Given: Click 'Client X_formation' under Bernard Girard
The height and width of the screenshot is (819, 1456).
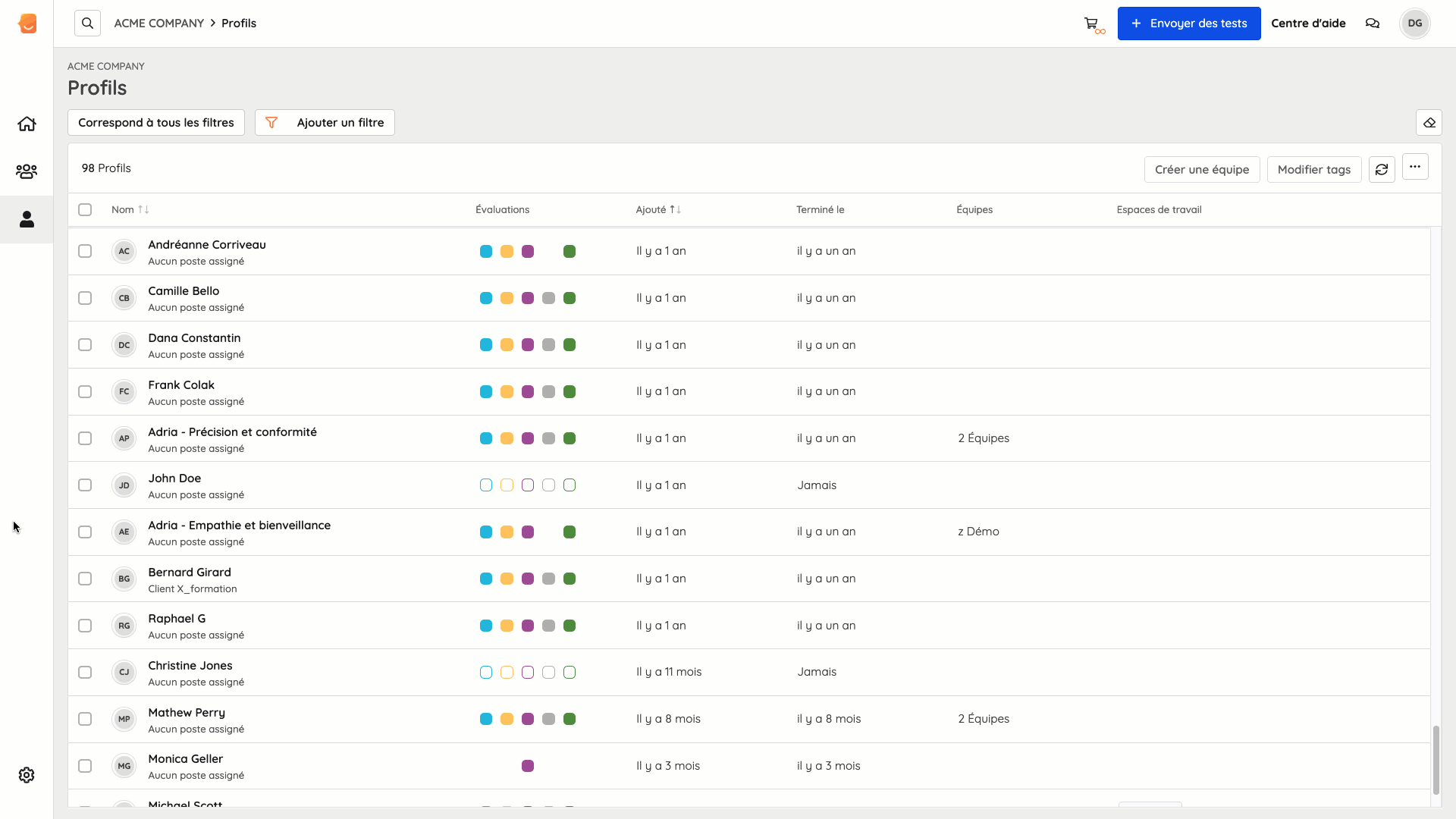Looking at the screenshot, I should point(193,589).
